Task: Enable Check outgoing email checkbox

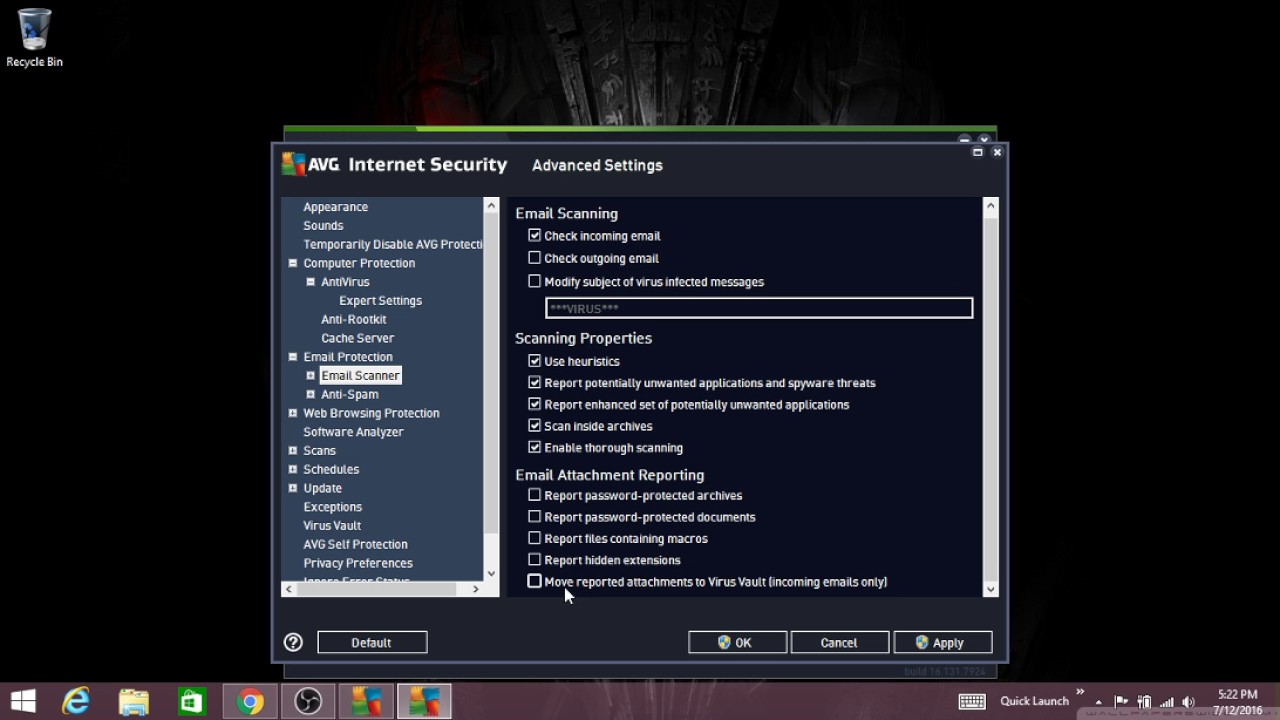Action: [x=534, y=258]
